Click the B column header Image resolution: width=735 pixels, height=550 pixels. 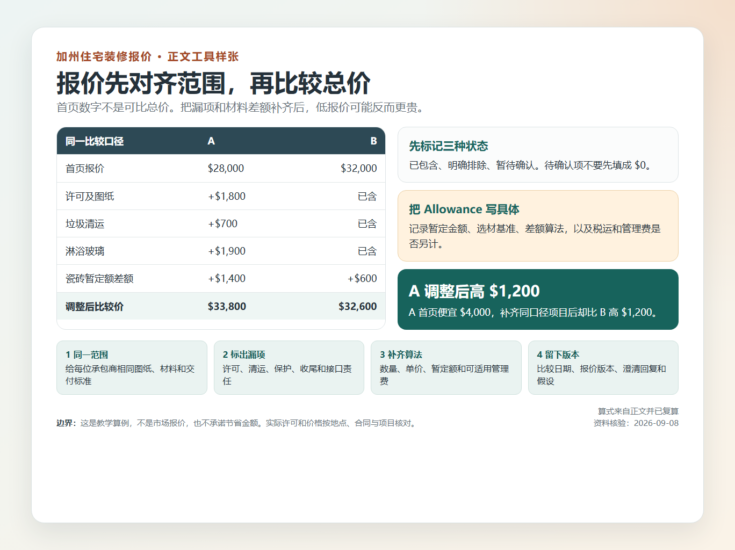[373, 141]
